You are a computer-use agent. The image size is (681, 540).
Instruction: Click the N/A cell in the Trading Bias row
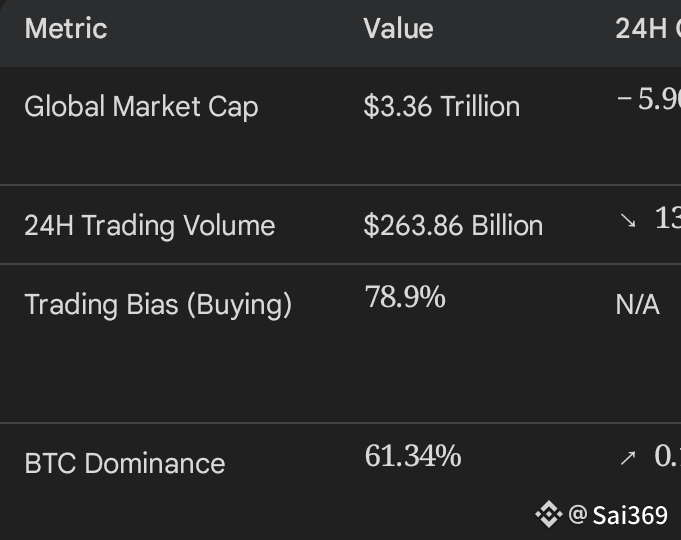pos(637,305)
